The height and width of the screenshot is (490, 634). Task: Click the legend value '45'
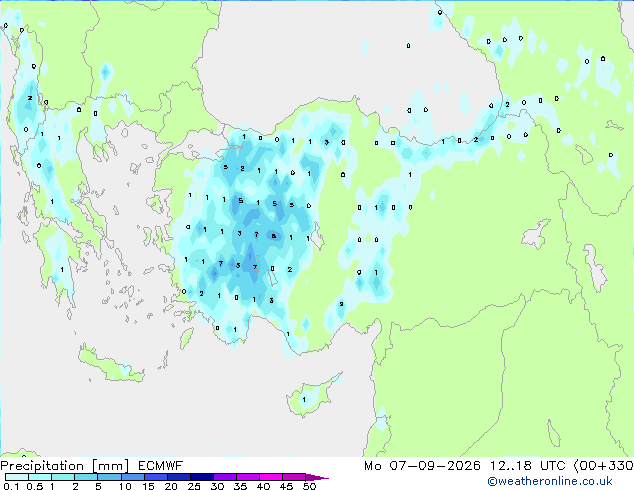click(x=286, y=486)
